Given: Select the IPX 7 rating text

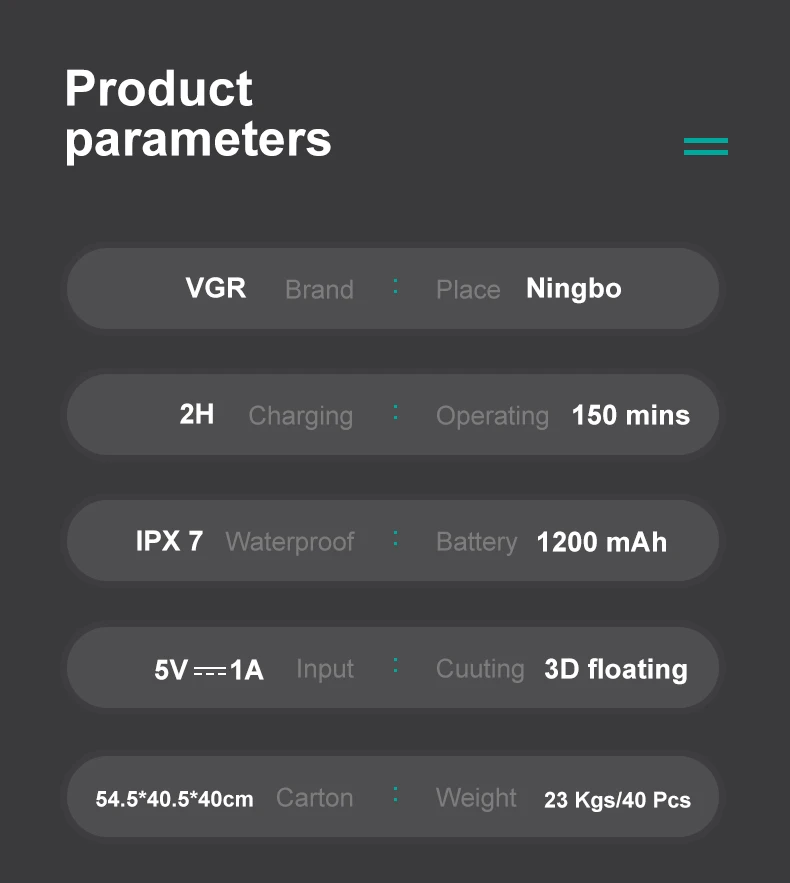Looking at the screenshot, I should pyautogui.click(x=169, y=542).
